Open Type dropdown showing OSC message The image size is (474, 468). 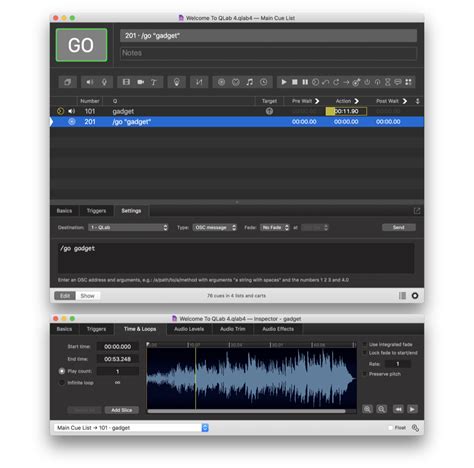(214, 227)
